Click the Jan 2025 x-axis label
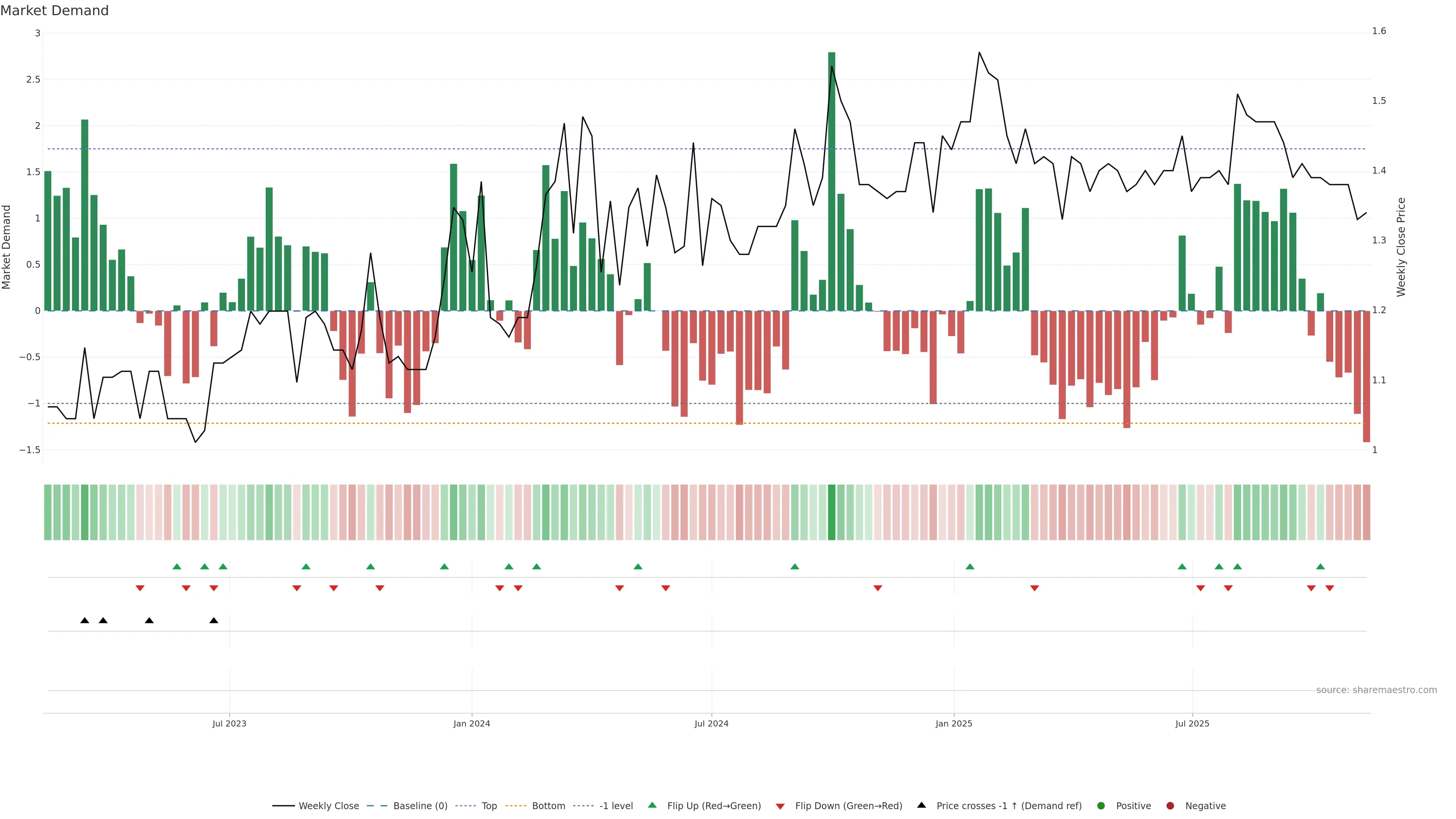Screen dimensions: 1456x819 click(954, 723)
